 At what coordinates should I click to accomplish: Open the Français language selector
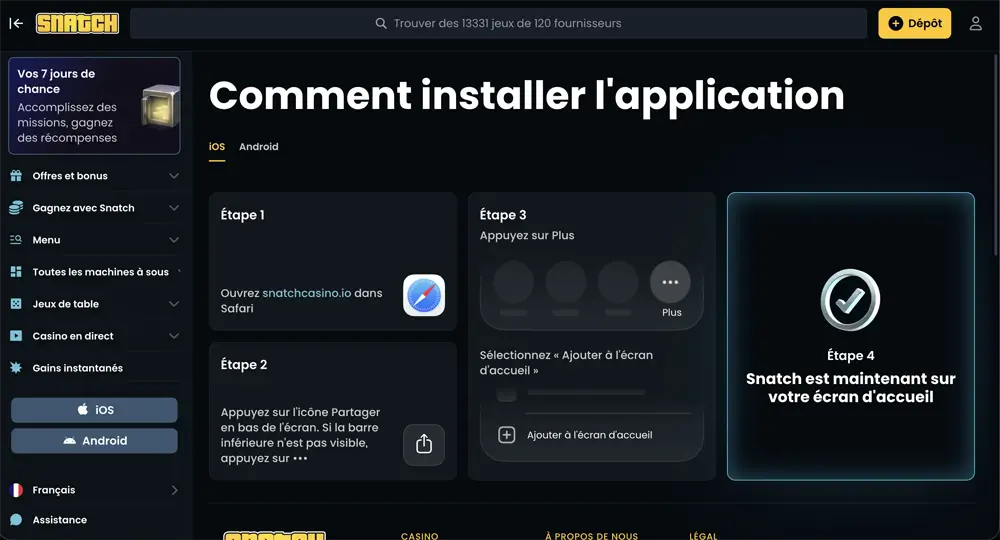point(94,490)
